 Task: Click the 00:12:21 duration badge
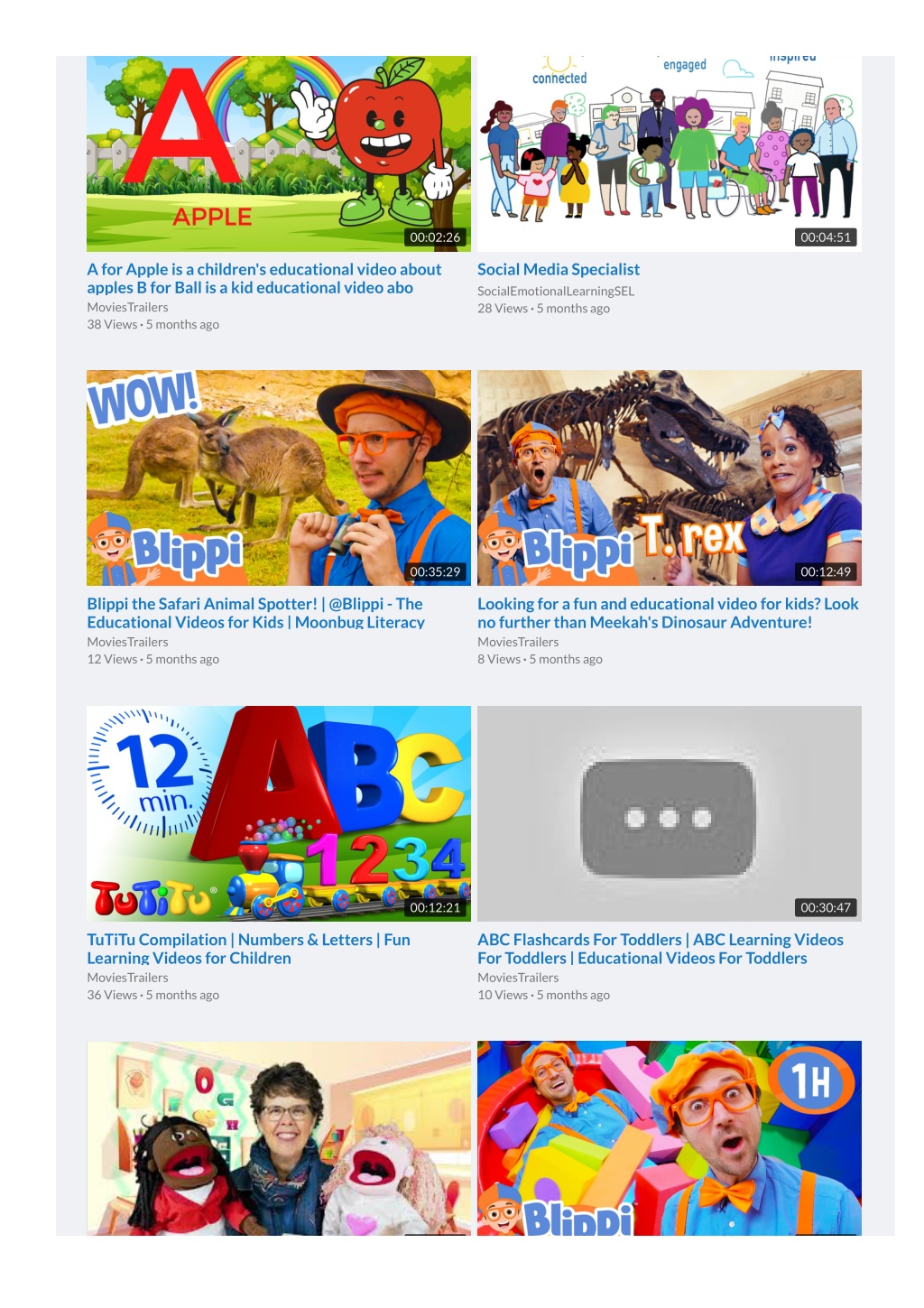435,907
